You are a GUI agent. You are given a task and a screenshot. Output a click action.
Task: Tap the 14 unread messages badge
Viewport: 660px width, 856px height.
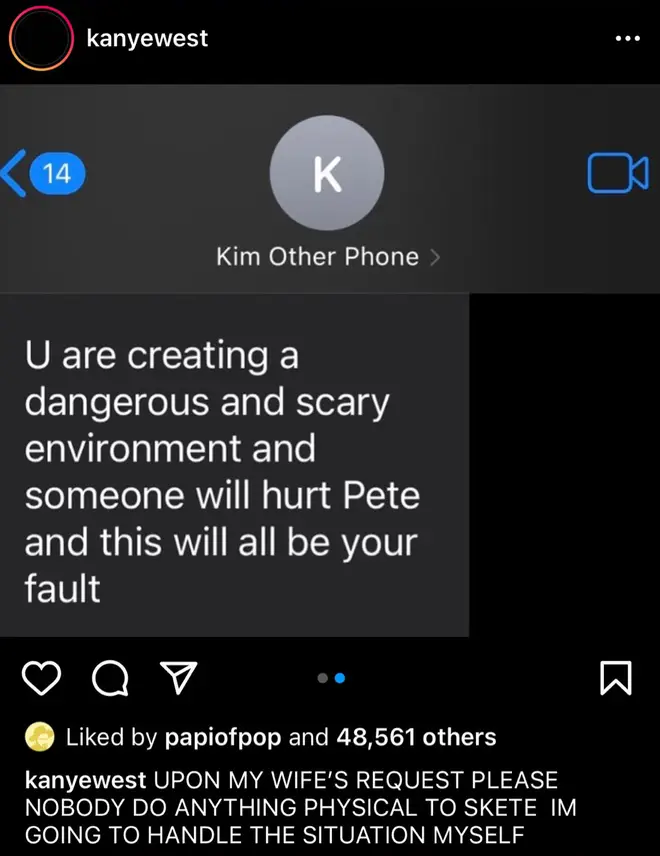57,174
